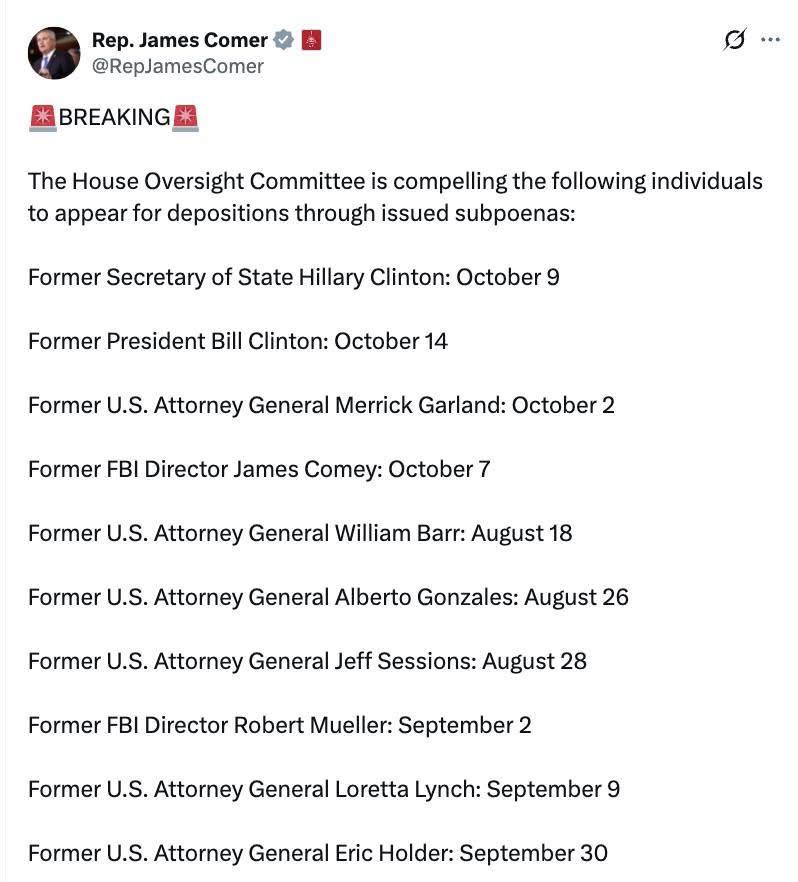
Task: Open the profile picture avatar
Action: click(x=54, y=53)
